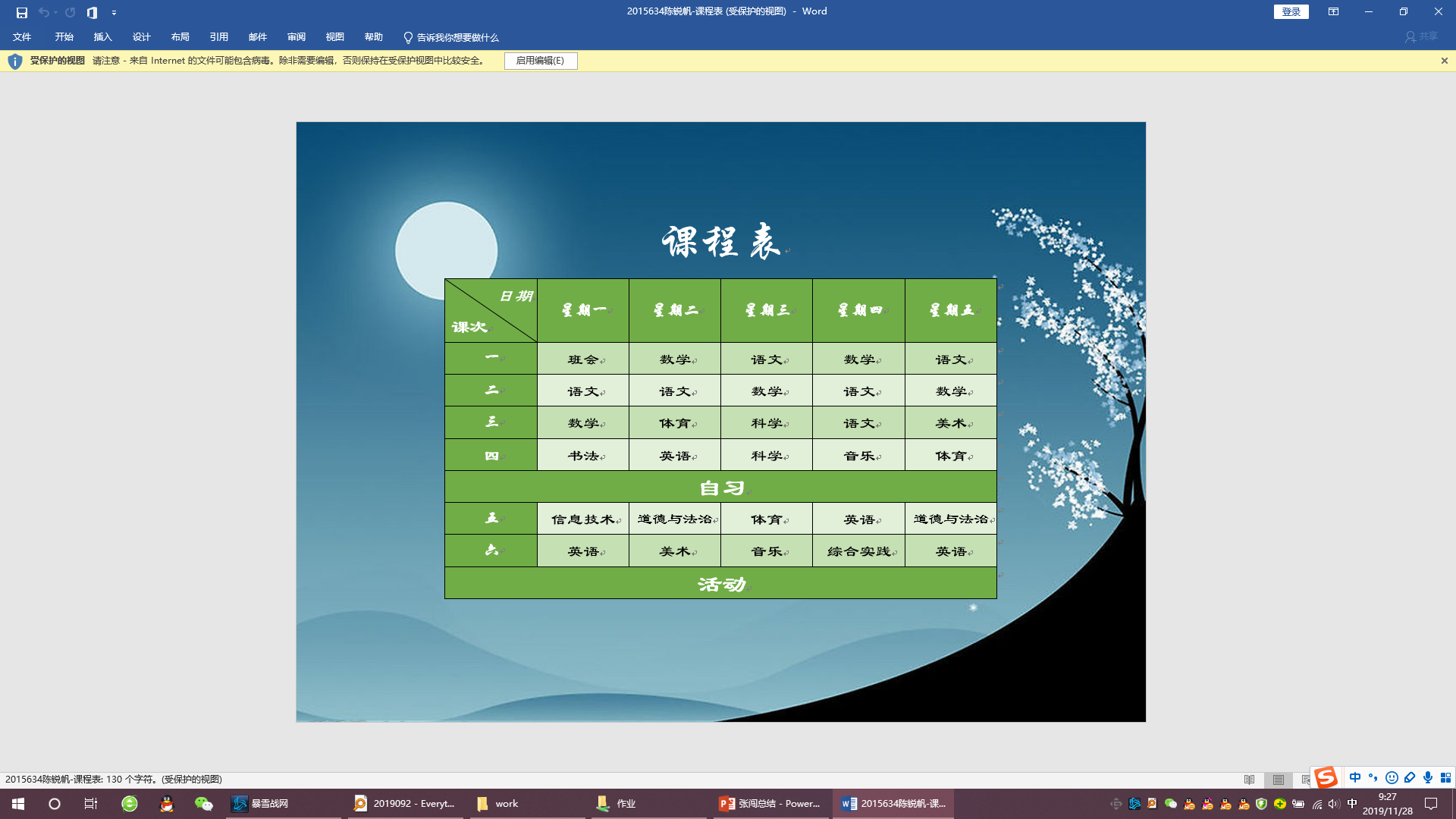Click the Protected View shield icon

tap(14, 61)
